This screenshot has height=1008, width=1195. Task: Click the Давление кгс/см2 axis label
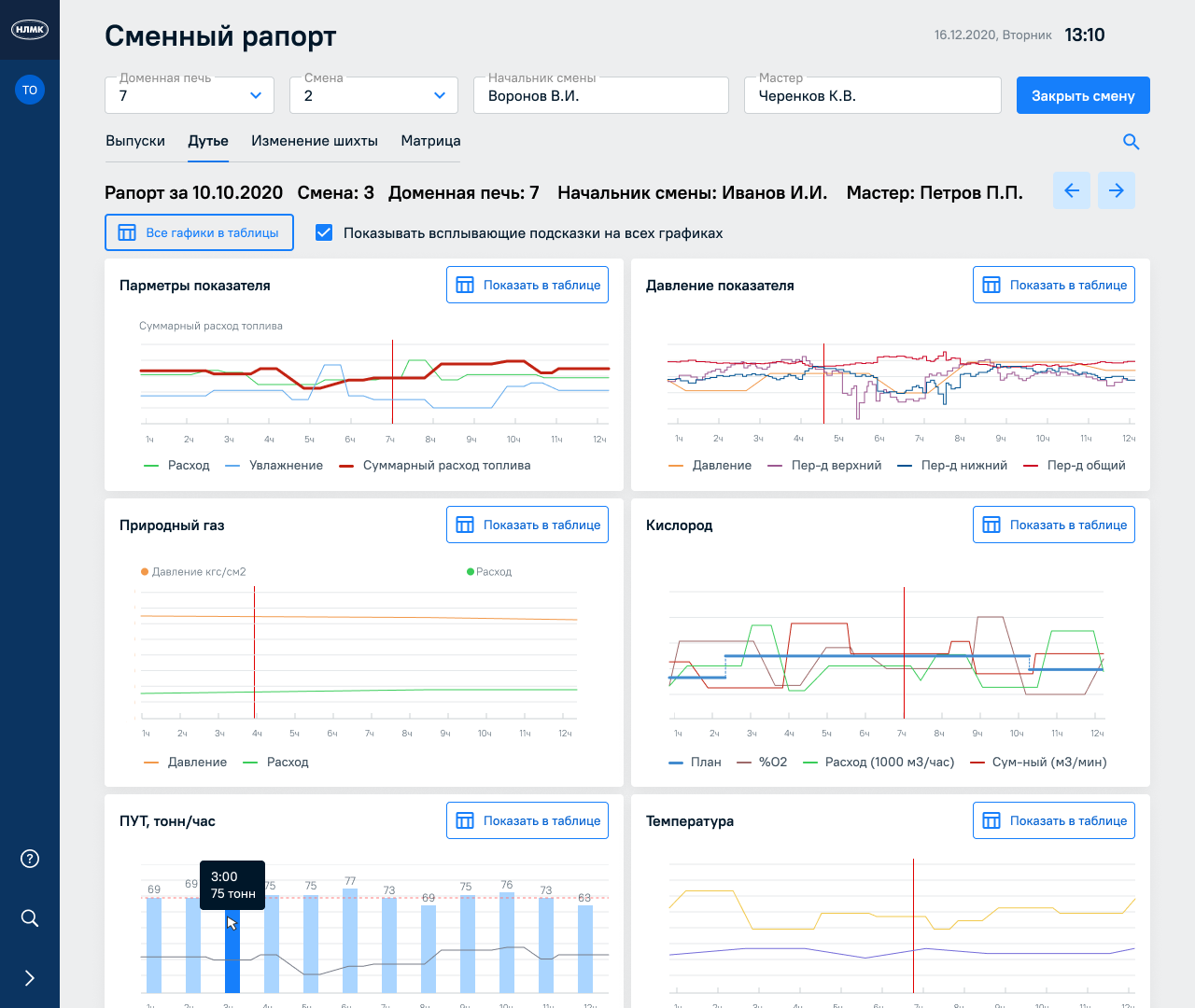[199, 571]
